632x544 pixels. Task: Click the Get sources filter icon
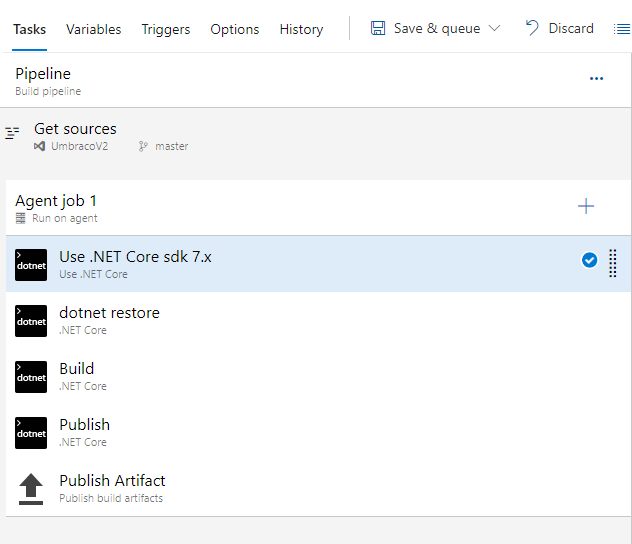pyautogui.click(x=12, y=133)
